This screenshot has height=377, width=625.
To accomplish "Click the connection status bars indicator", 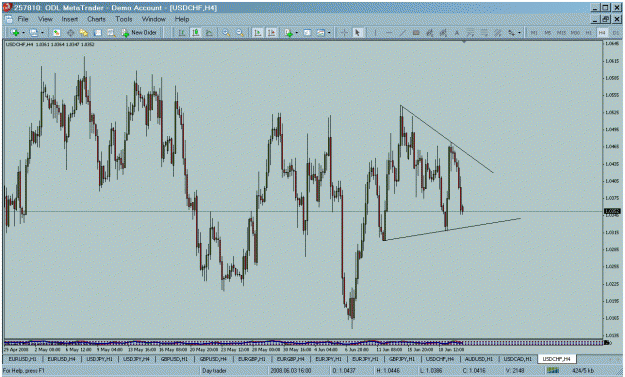I will (x=552, y=371).
